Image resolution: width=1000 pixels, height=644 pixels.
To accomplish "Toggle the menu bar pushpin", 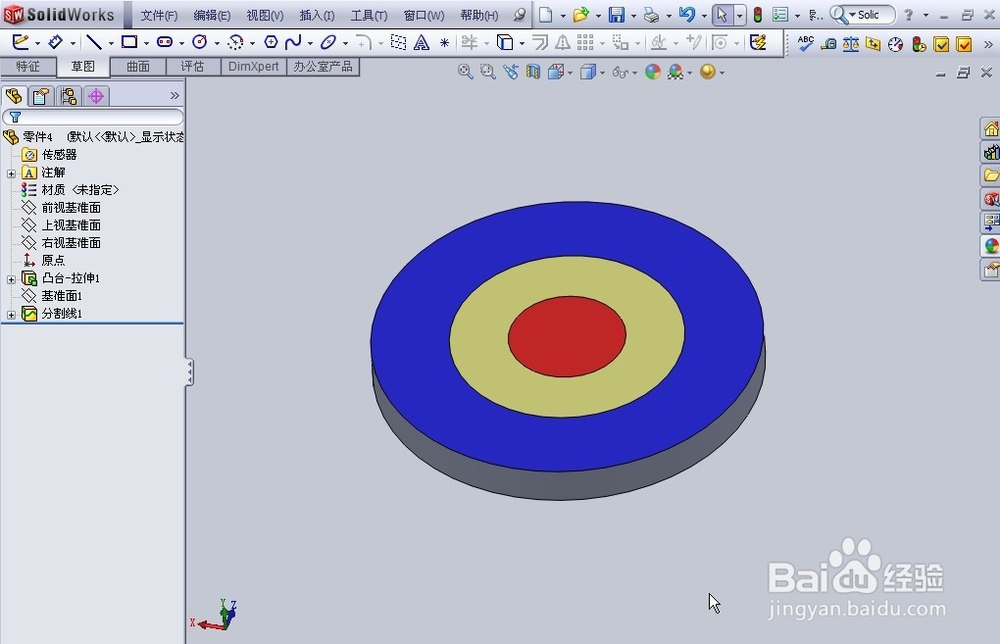I will click(x=520, y=15).
